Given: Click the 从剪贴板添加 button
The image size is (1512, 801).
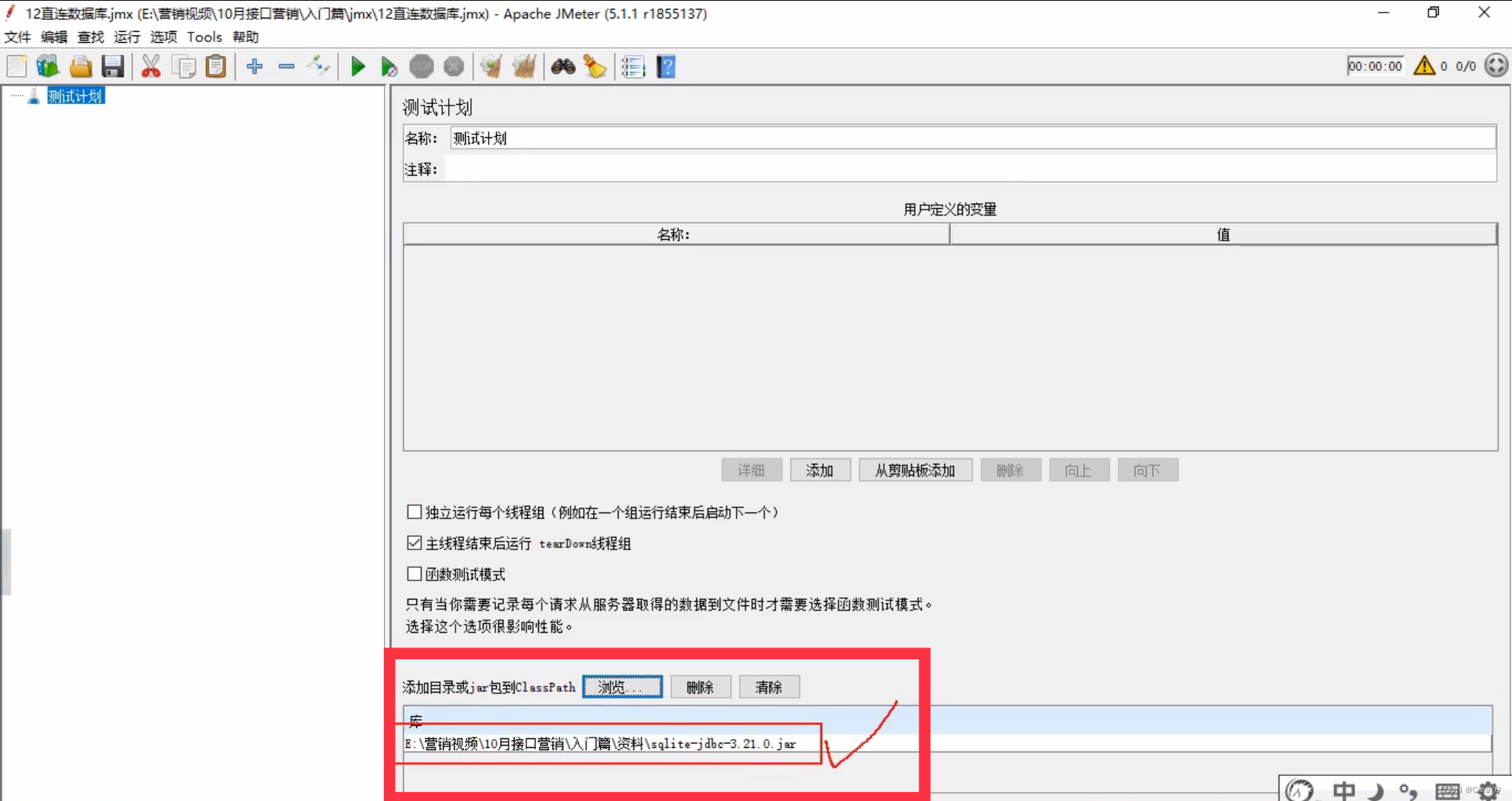Looking at the screenshot, I should pos(915,470).
